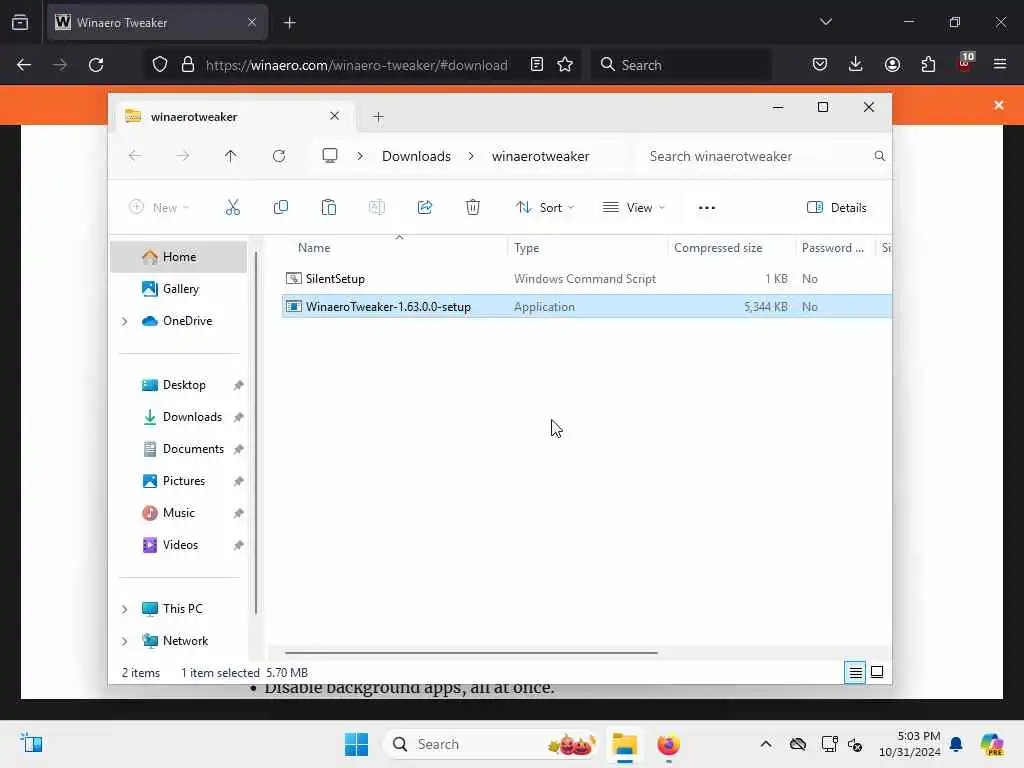This screenshot has width=1024, height=768.
Task: Switch to details list view icon in status bar
Action: tap(855, 672)
